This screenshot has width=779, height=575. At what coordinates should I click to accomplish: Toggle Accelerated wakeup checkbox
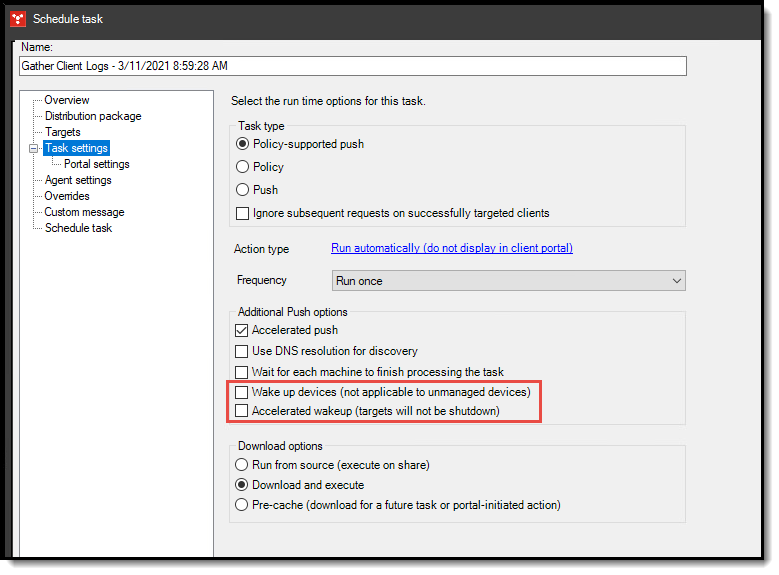pyautogui.click(x=242, y=411)
